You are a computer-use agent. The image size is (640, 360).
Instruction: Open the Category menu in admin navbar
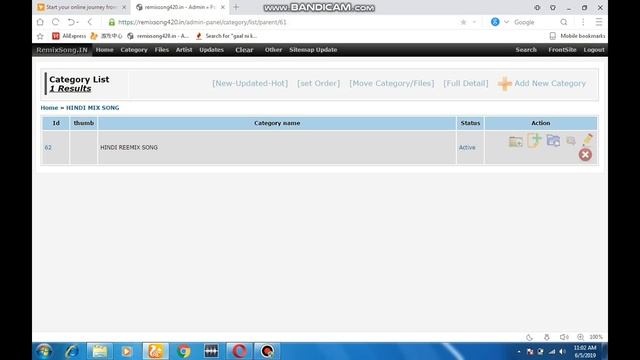click(134, 50)
